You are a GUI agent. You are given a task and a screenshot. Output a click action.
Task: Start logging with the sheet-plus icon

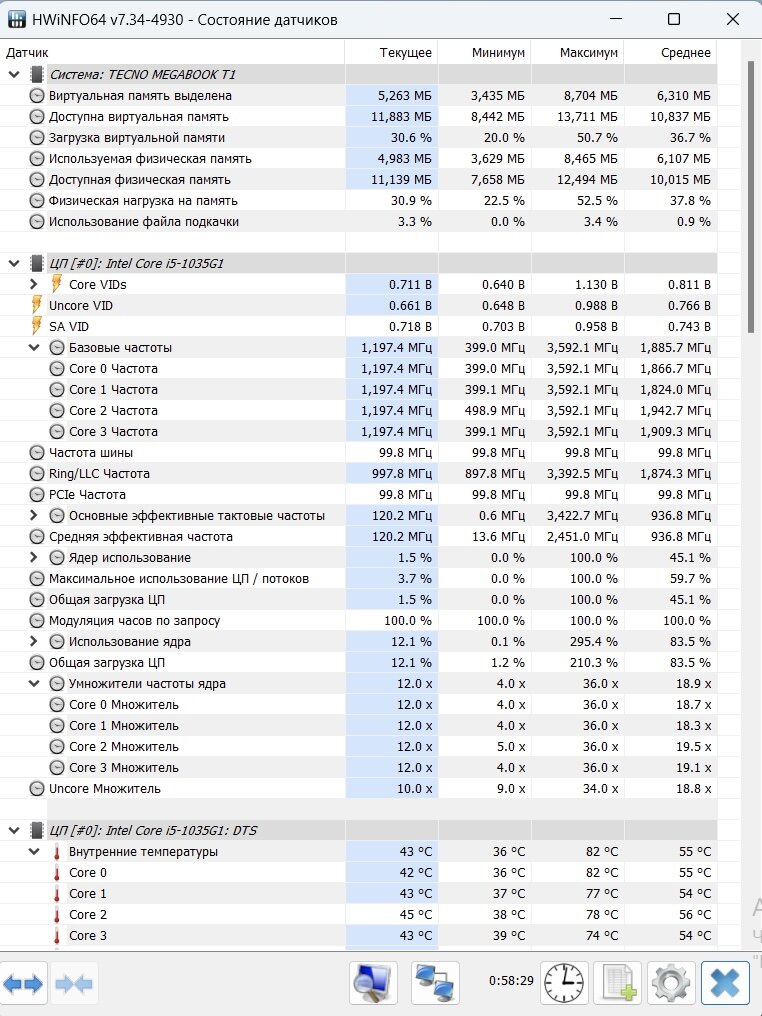[x=618, y=984]
